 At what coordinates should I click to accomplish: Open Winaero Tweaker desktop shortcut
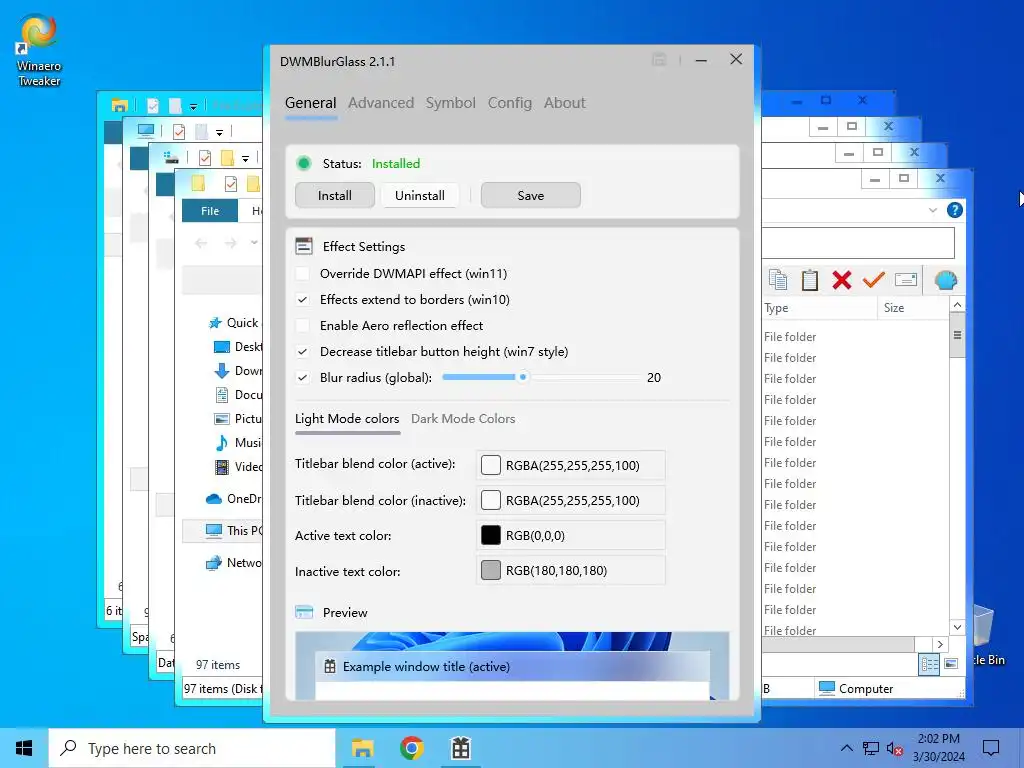(39, 50)
